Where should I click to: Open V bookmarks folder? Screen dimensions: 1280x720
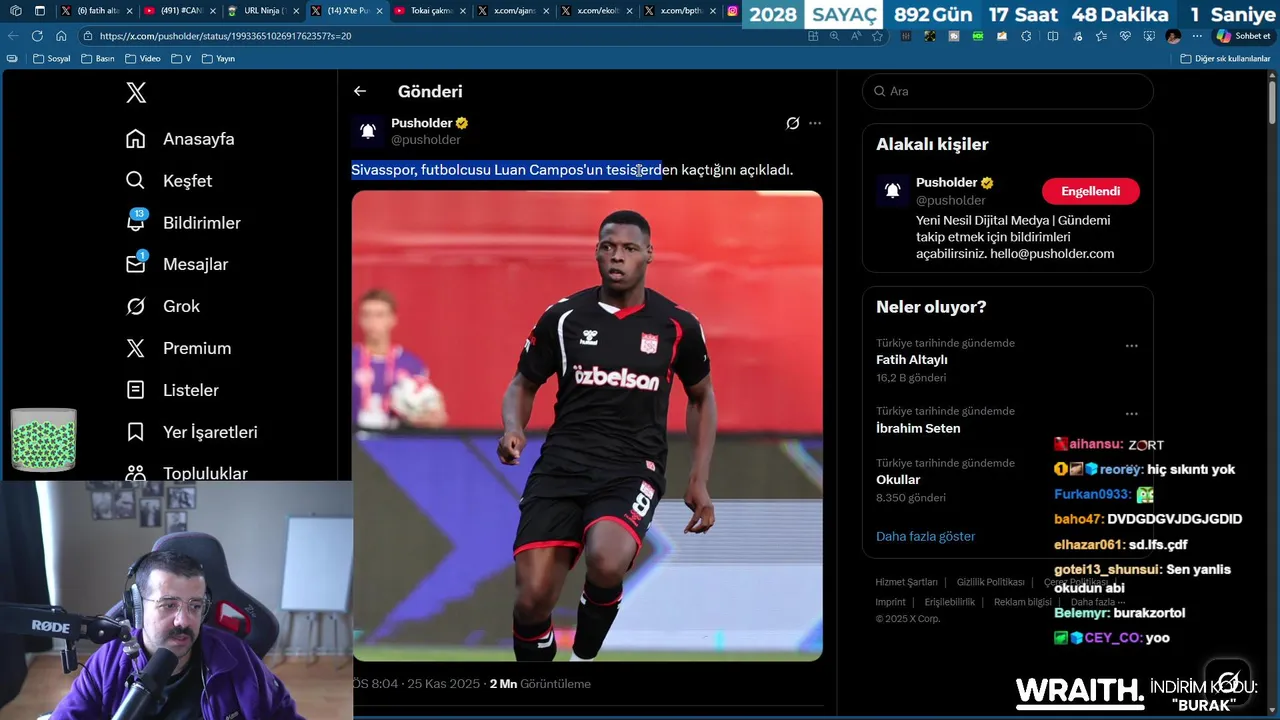(x=181, y=59)
